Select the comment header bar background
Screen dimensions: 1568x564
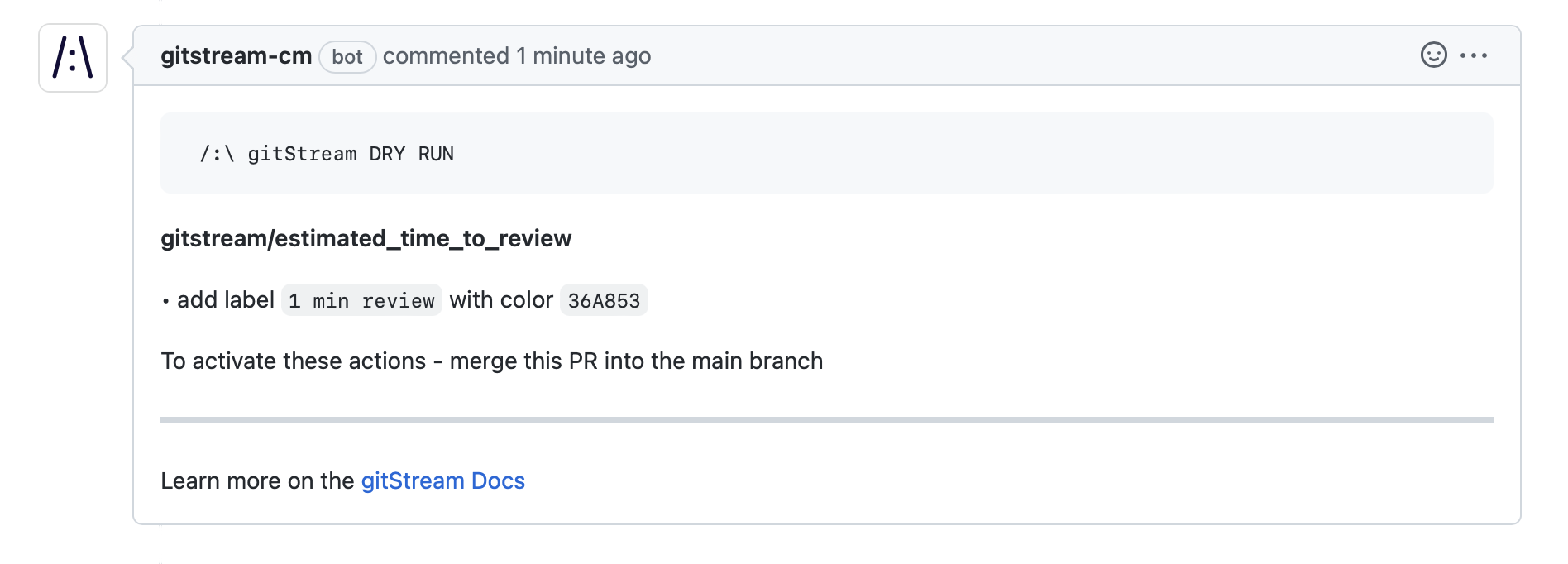click(x=826, y=55)
